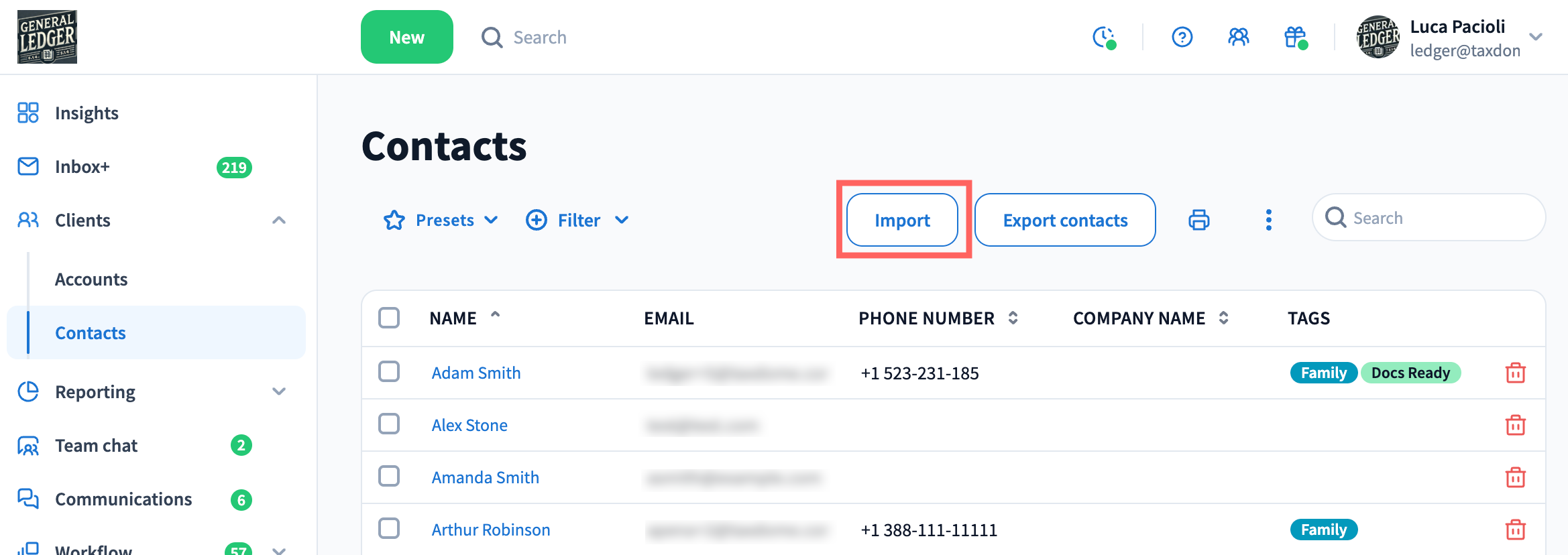
Task: Open Accounts in the sidebar
Action: (x=91, y=280)
